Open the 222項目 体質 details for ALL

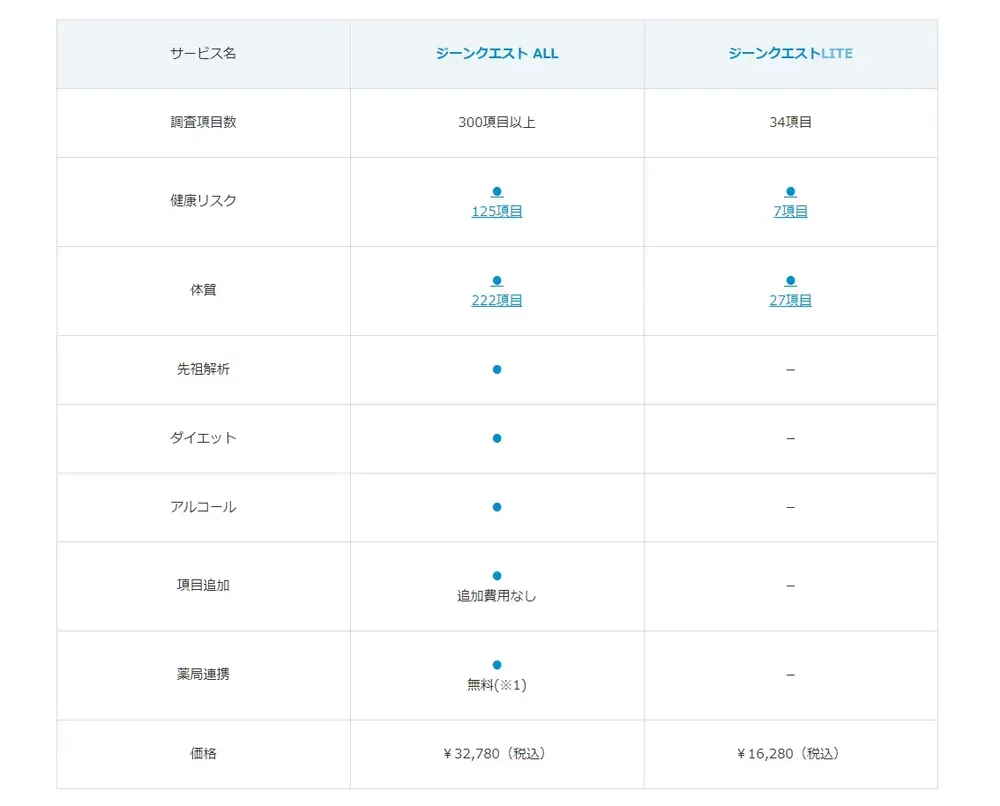click(496, 299)
